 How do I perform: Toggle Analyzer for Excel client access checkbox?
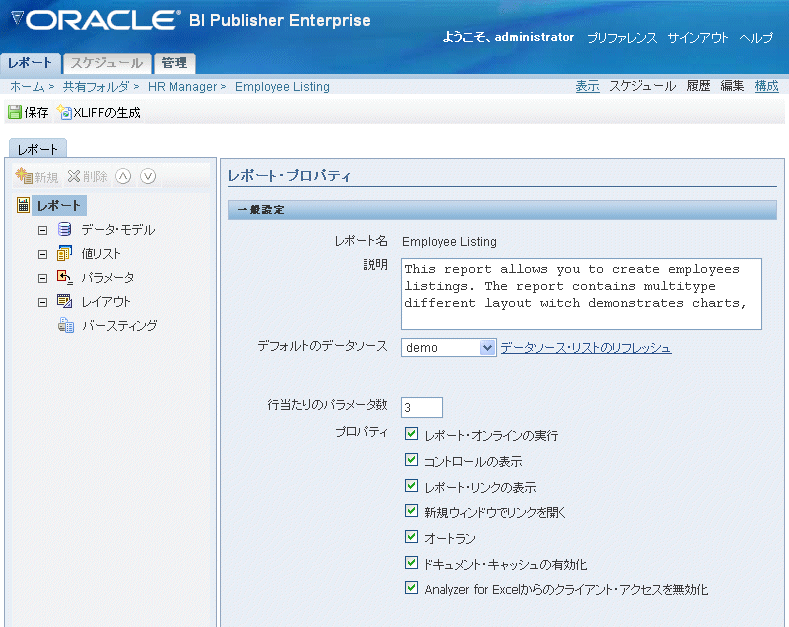click(x=411, y=588)
